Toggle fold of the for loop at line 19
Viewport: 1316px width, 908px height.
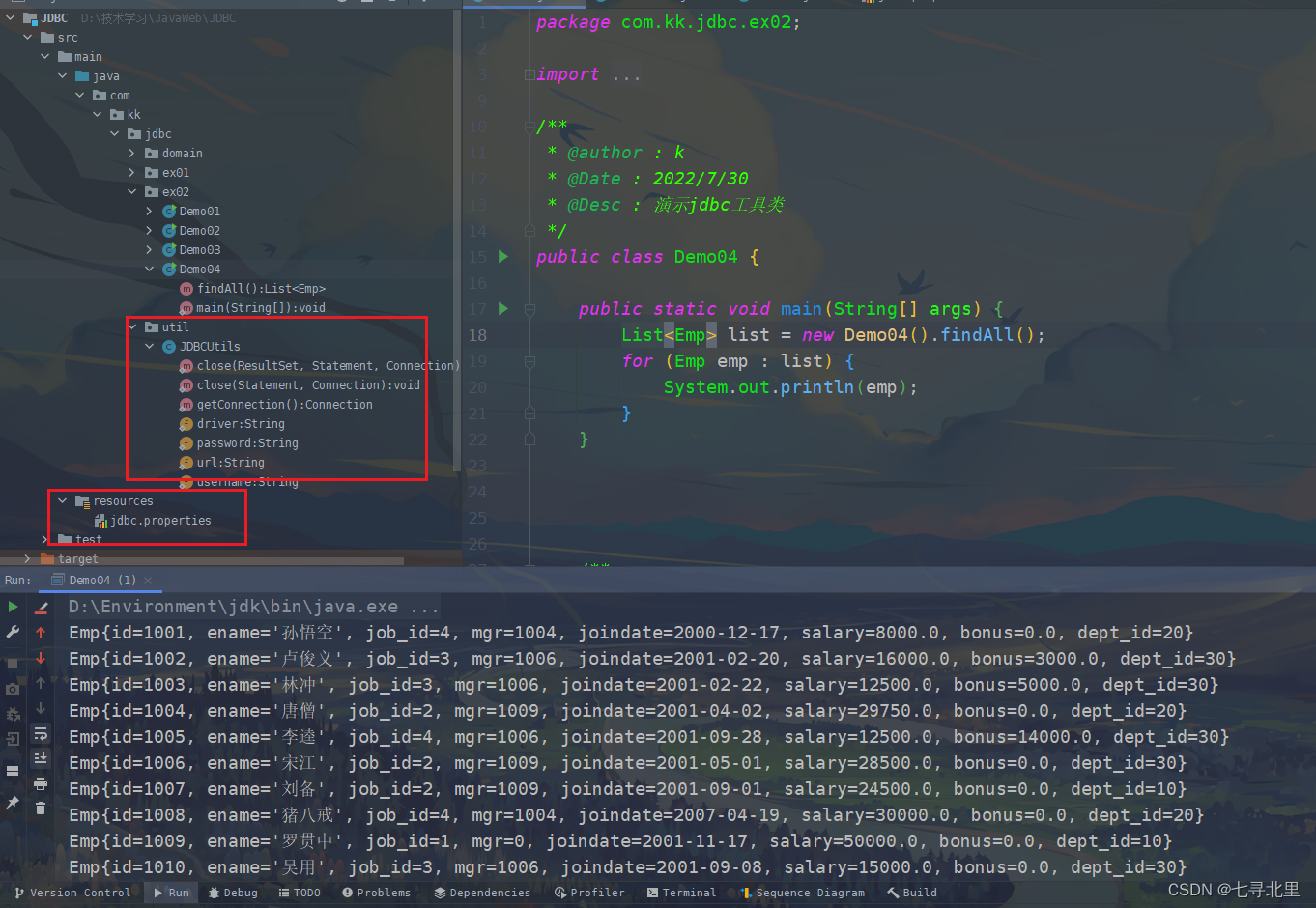click(x=529, y=361)
